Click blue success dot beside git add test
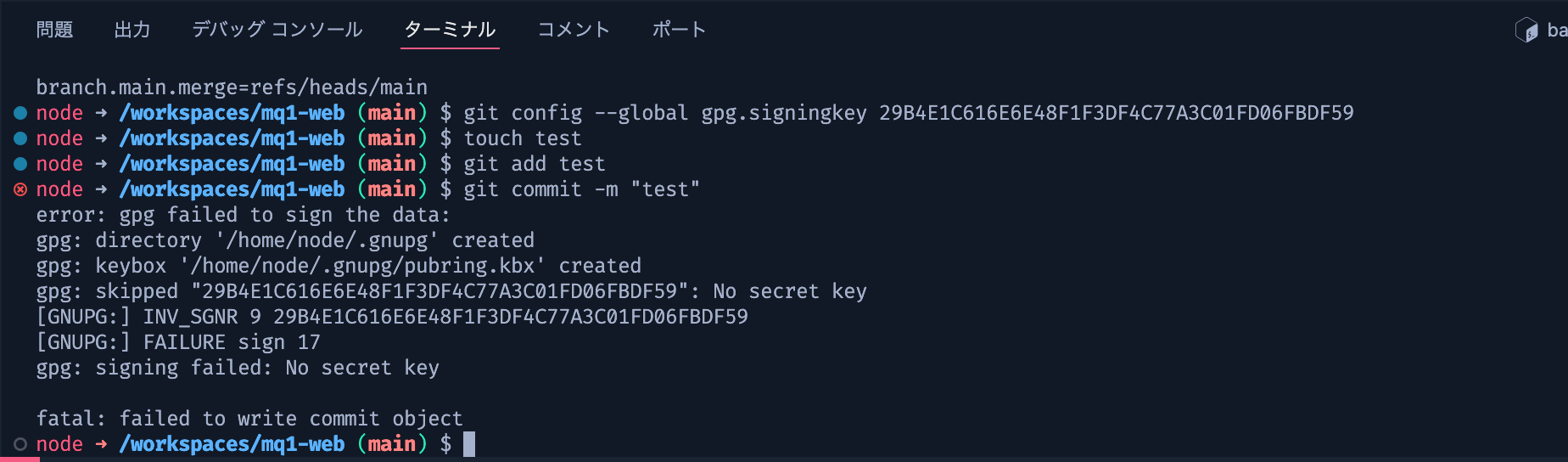Screen dimensions: 1568x462 tap(20, 164)
